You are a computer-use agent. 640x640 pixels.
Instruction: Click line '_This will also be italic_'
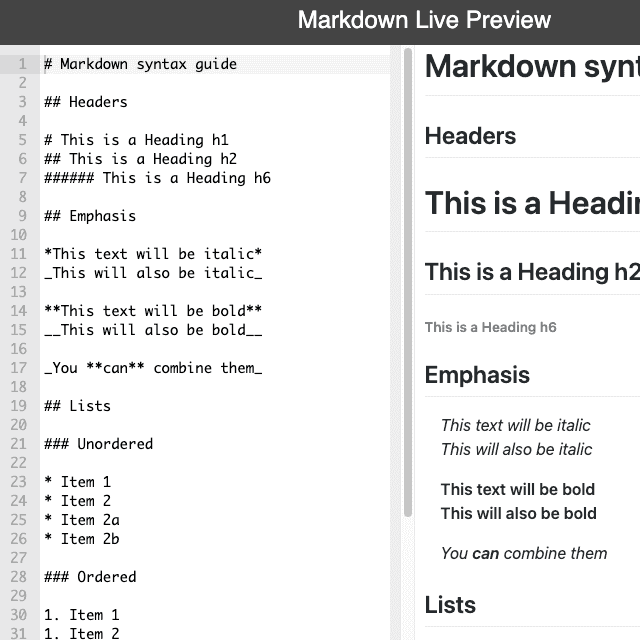[153, 273]
